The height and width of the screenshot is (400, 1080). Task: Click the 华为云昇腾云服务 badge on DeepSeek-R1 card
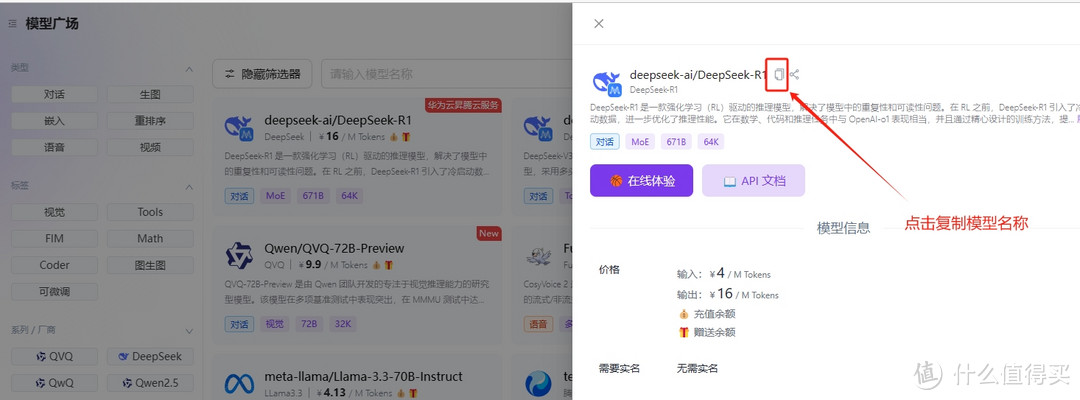463,105
